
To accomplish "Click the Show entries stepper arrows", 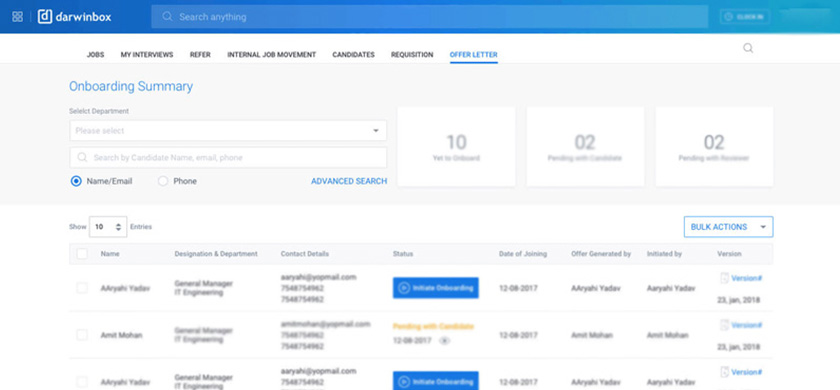I will pyautogui.click(x=118, y=227).
